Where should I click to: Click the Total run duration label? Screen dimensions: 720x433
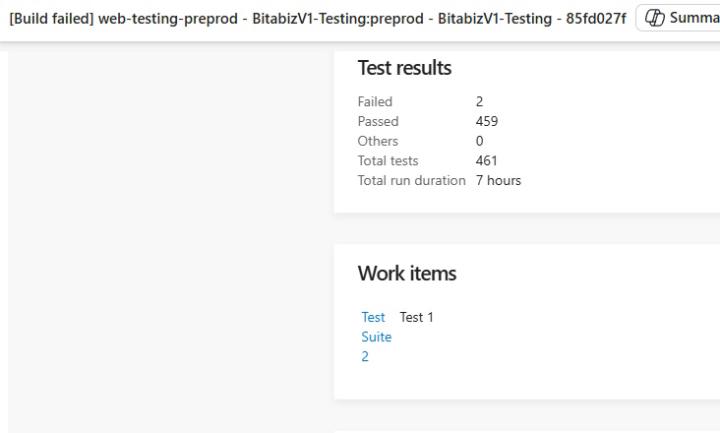(411, 180)
